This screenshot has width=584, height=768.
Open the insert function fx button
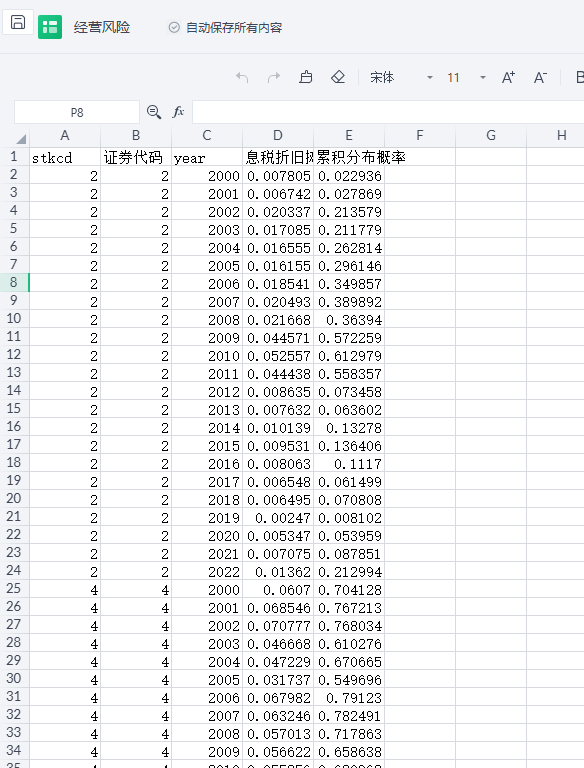pyautogui.click(x=178, y=112)
